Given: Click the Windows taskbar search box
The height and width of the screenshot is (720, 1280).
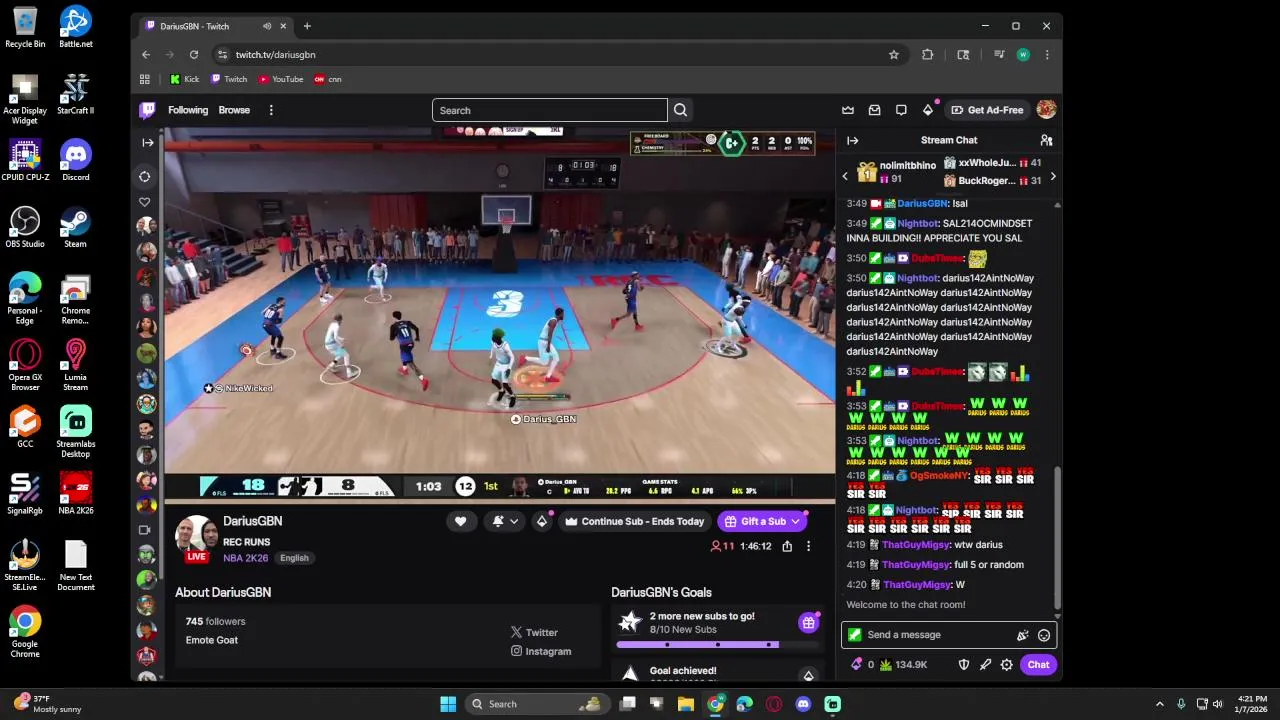Looking at the screenshot, I should click(x=538, y=704).
